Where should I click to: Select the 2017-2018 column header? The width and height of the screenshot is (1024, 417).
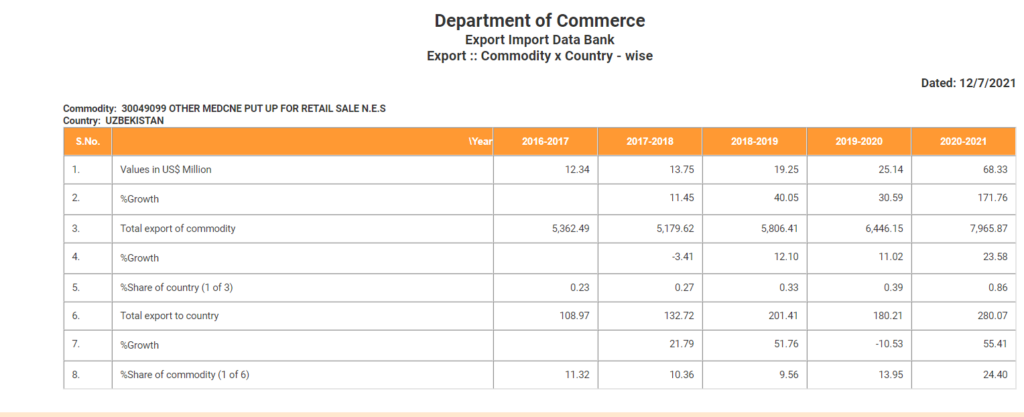650,141
